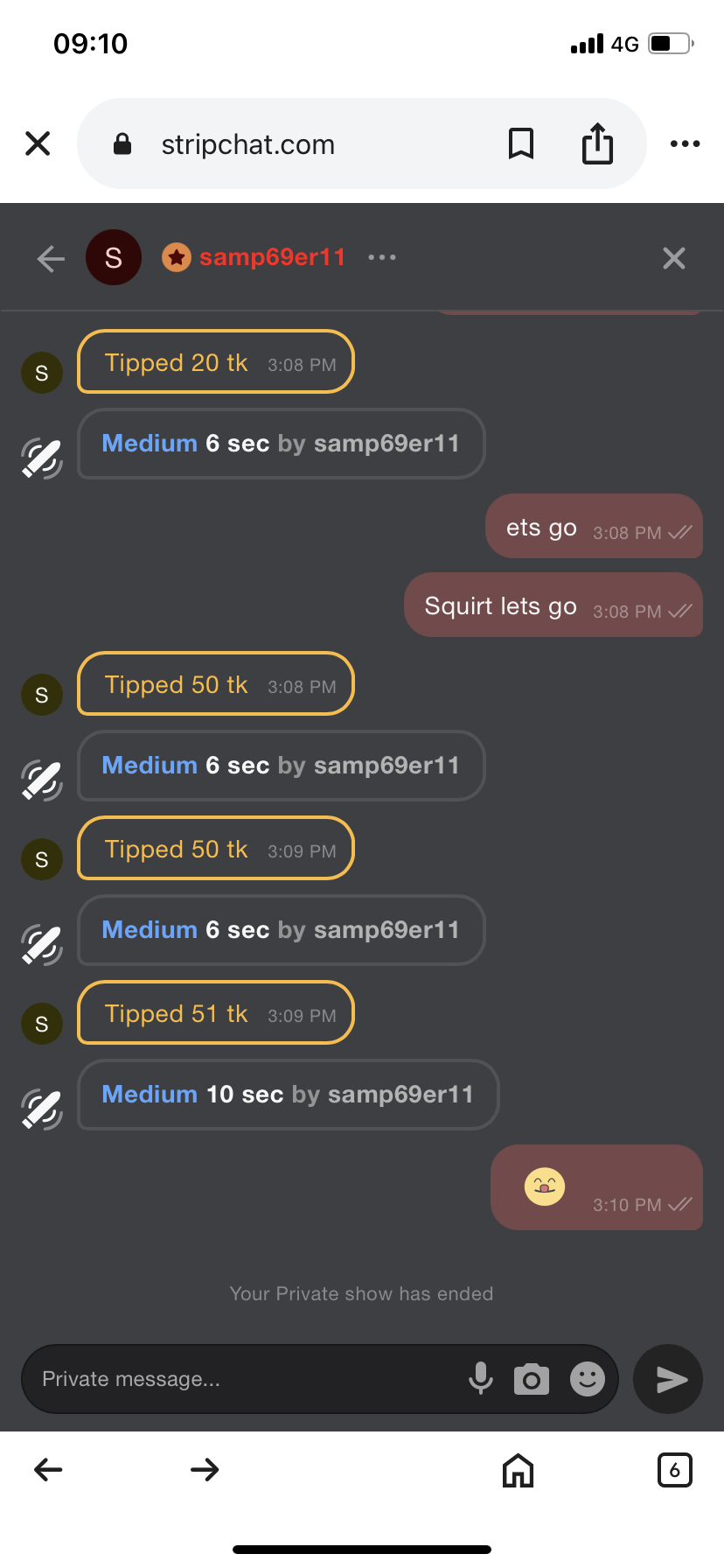Tap the browser bookmark icon

521,143
